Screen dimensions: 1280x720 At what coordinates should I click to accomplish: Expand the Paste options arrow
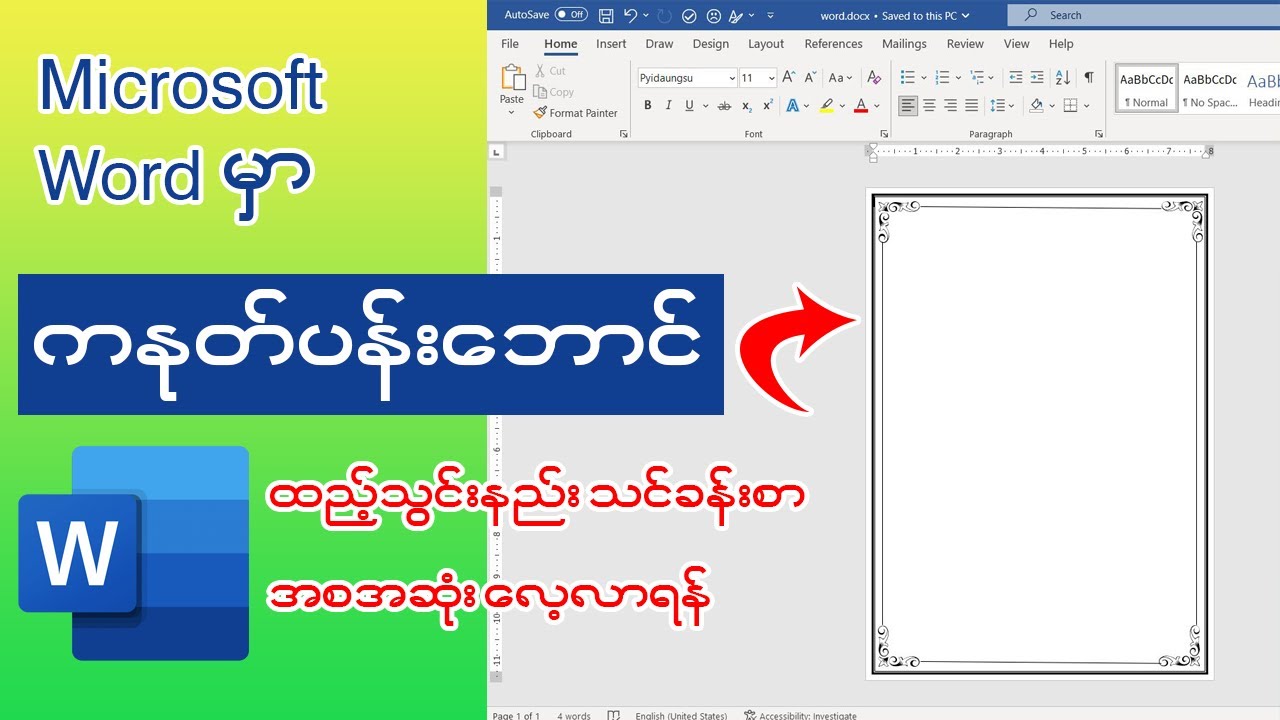(x=512, y=112)
